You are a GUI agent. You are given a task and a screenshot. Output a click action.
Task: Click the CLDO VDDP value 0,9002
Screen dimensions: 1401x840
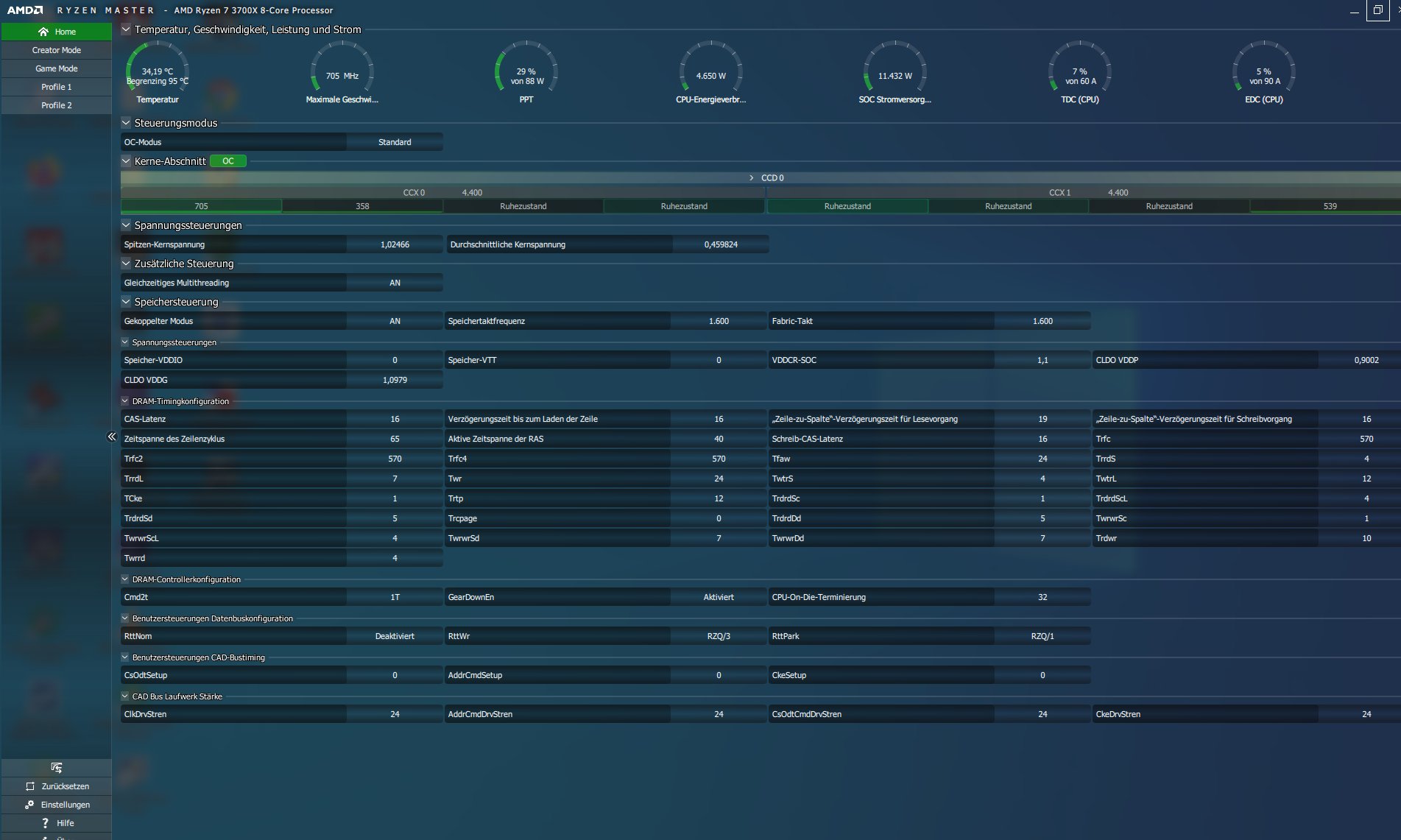pyautogui.click(x=1366, y=360)
